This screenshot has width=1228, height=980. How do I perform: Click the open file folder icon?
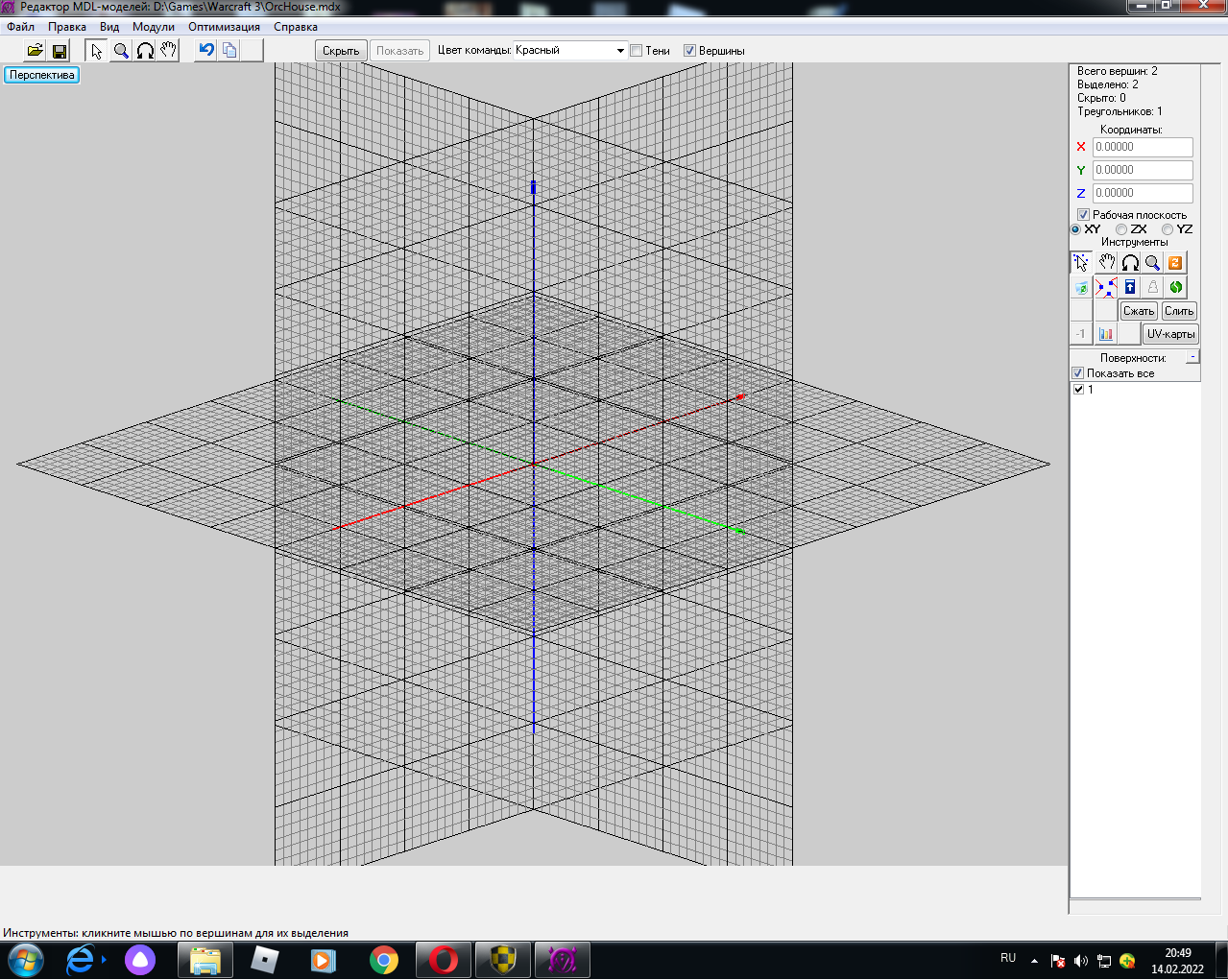pos(35,51)
